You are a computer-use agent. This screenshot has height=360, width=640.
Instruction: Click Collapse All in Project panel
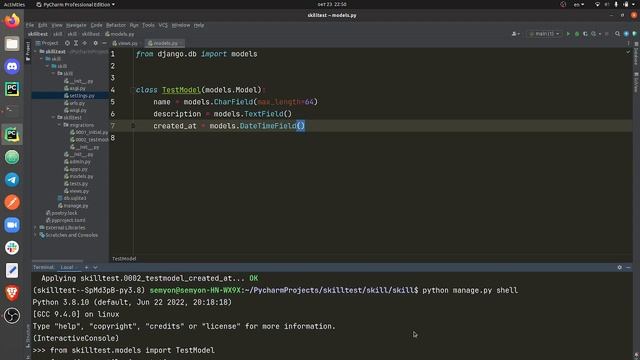84,43
